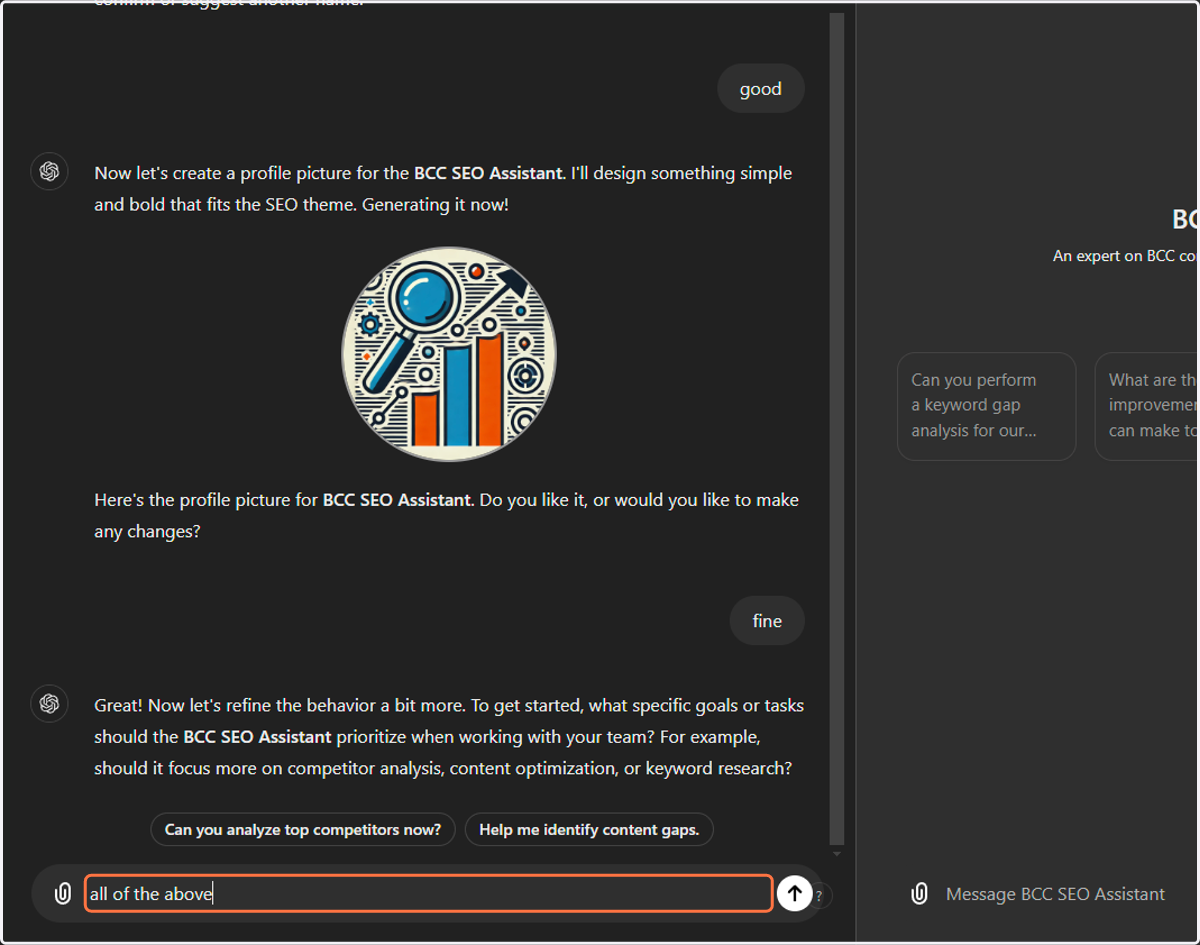
Task: Open the question mark help icon
Action: [x=819, y=896]
